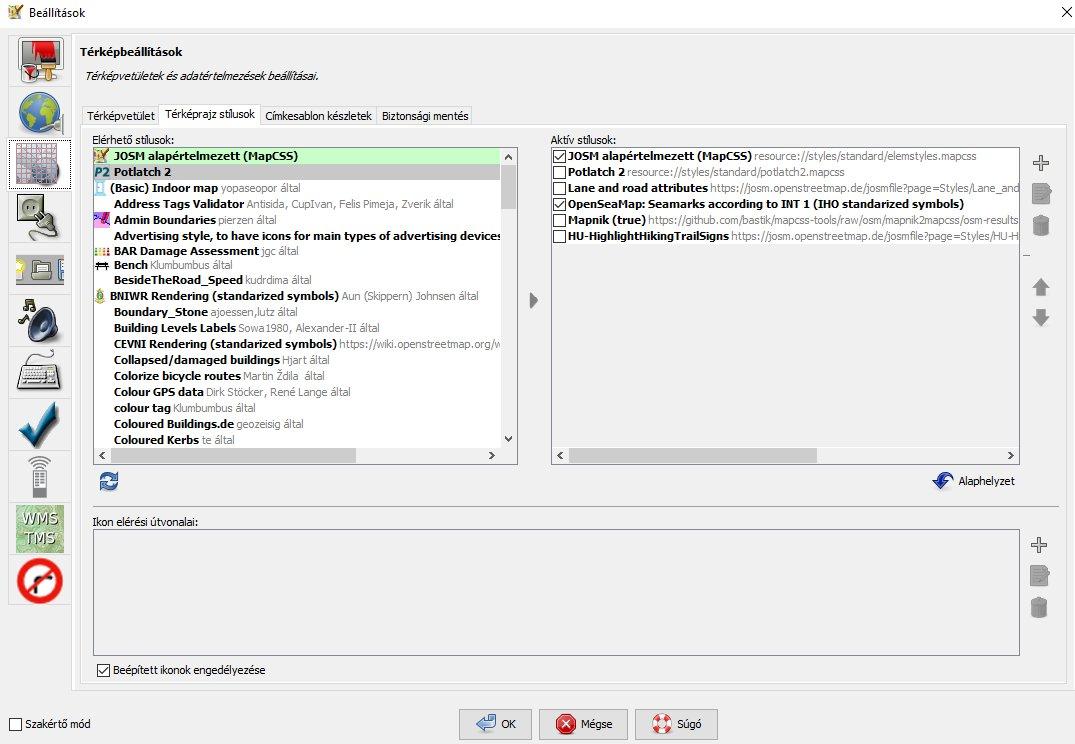Reset styles with the Alaphelyzet button

[x=974, y=481]
